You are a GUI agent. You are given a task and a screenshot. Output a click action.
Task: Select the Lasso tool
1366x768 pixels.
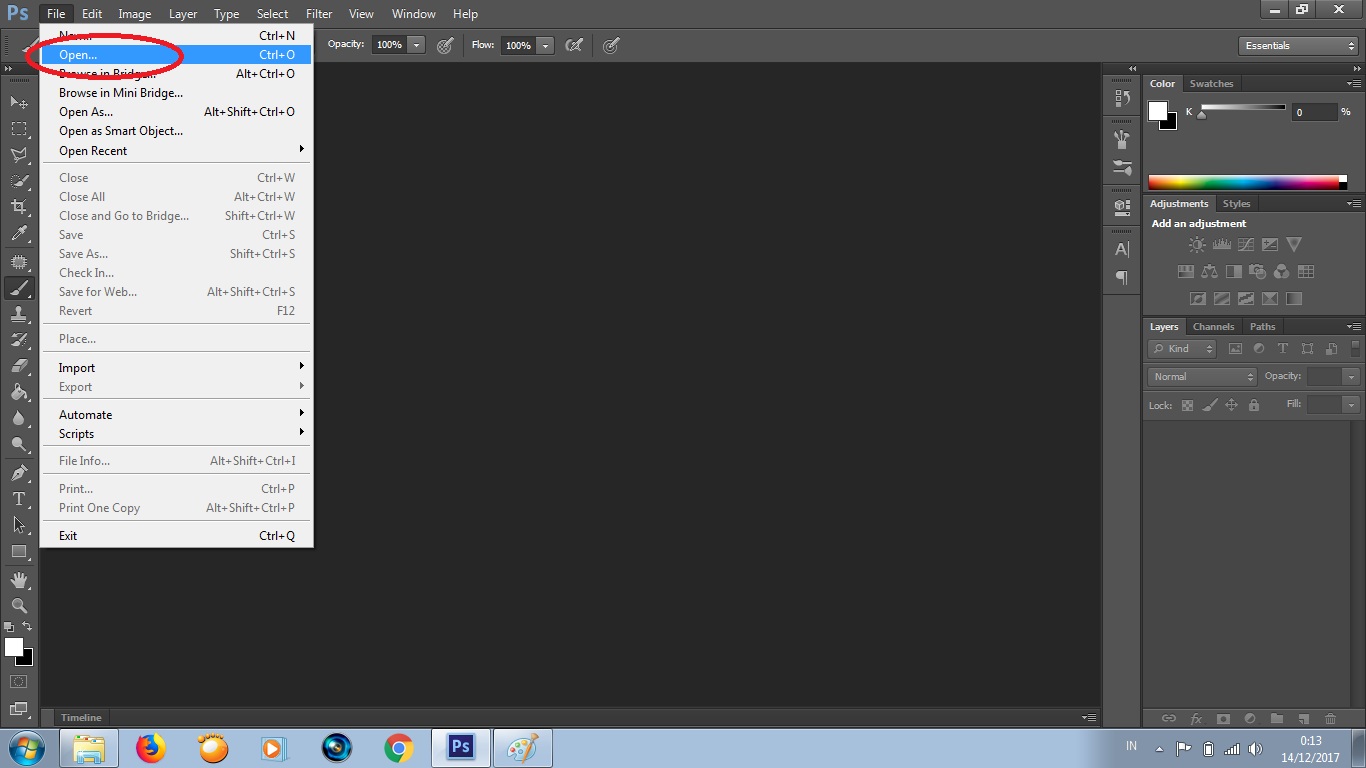click(19, 155)
